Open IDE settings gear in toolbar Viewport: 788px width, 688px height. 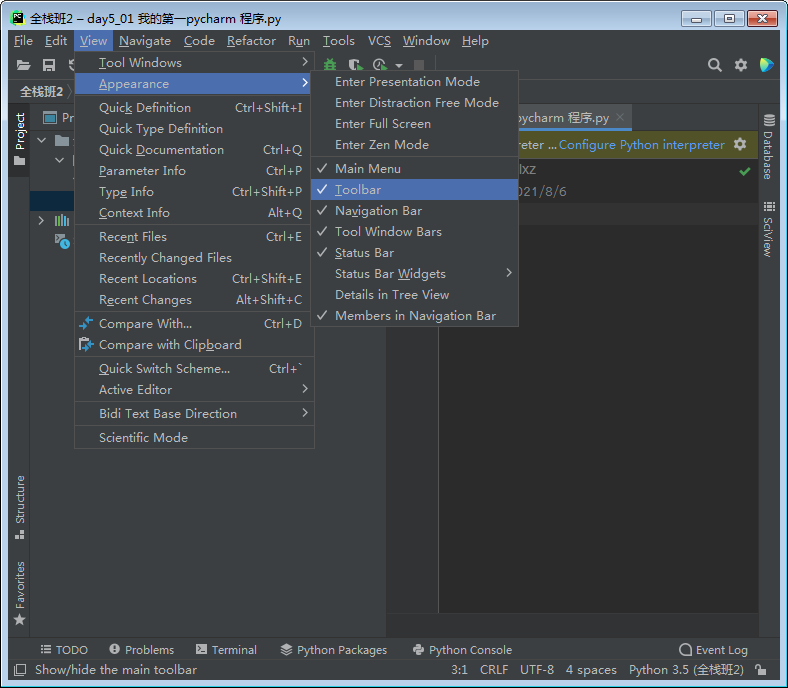pos(741,65)
